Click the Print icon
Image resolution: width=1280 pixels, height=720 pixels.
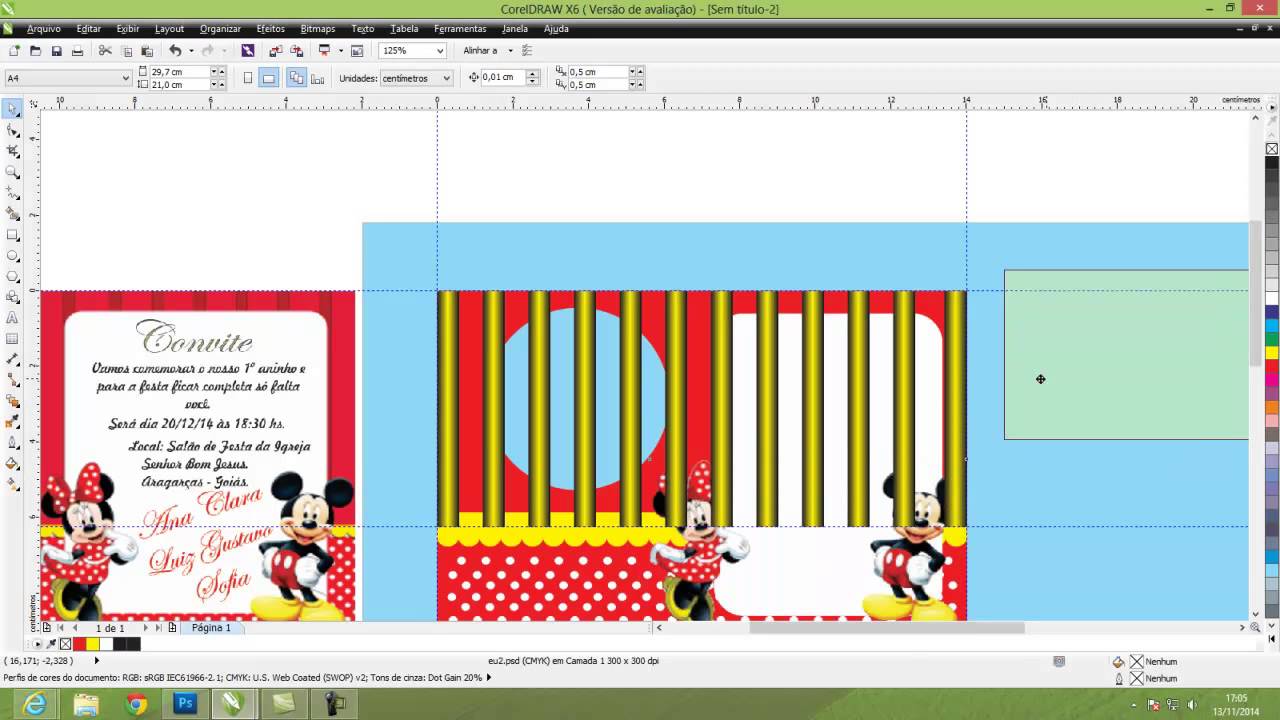coord(77,50)
